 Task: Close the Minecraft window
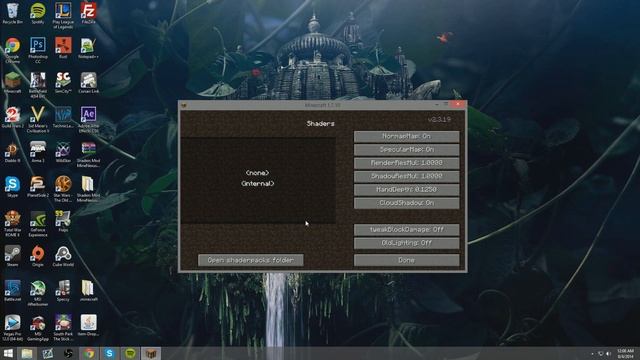click(x=458, y=104)
